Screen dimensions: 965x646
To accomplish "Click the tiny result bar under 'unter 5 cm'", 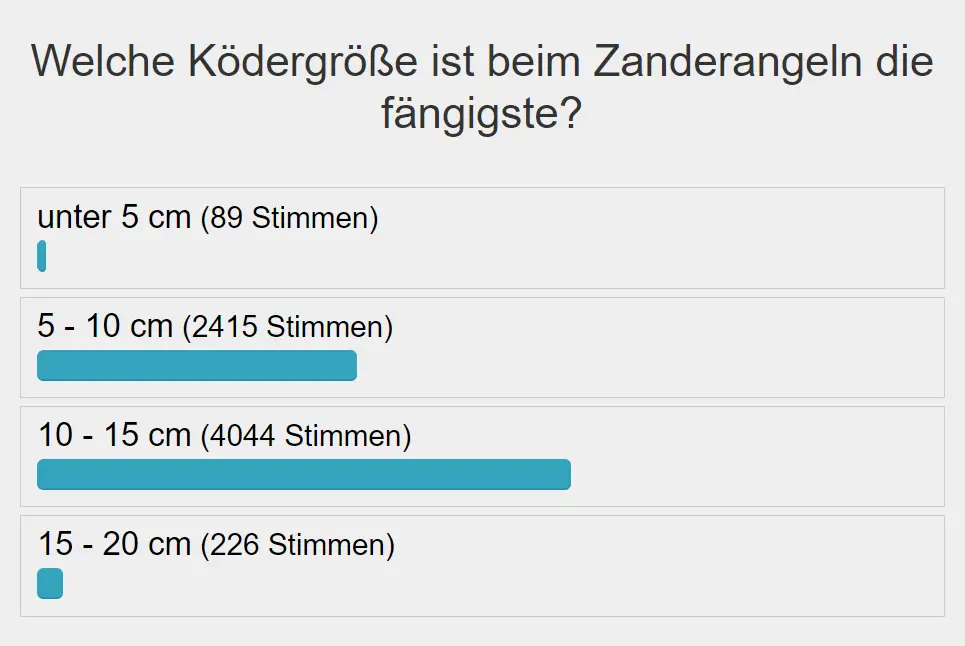I will click(41, 256).
